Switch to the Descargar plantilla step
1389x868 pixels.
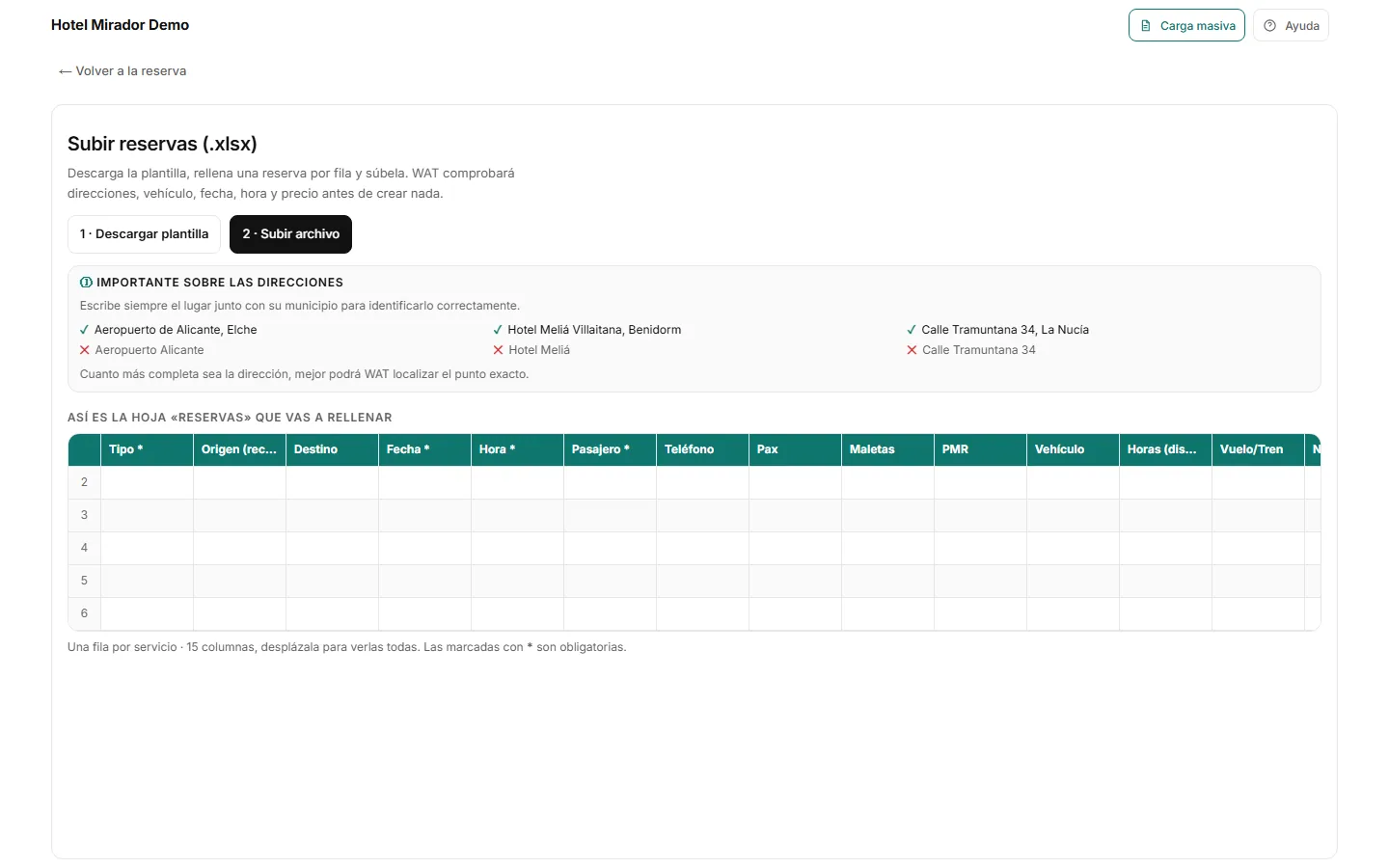tap(144, 234)
